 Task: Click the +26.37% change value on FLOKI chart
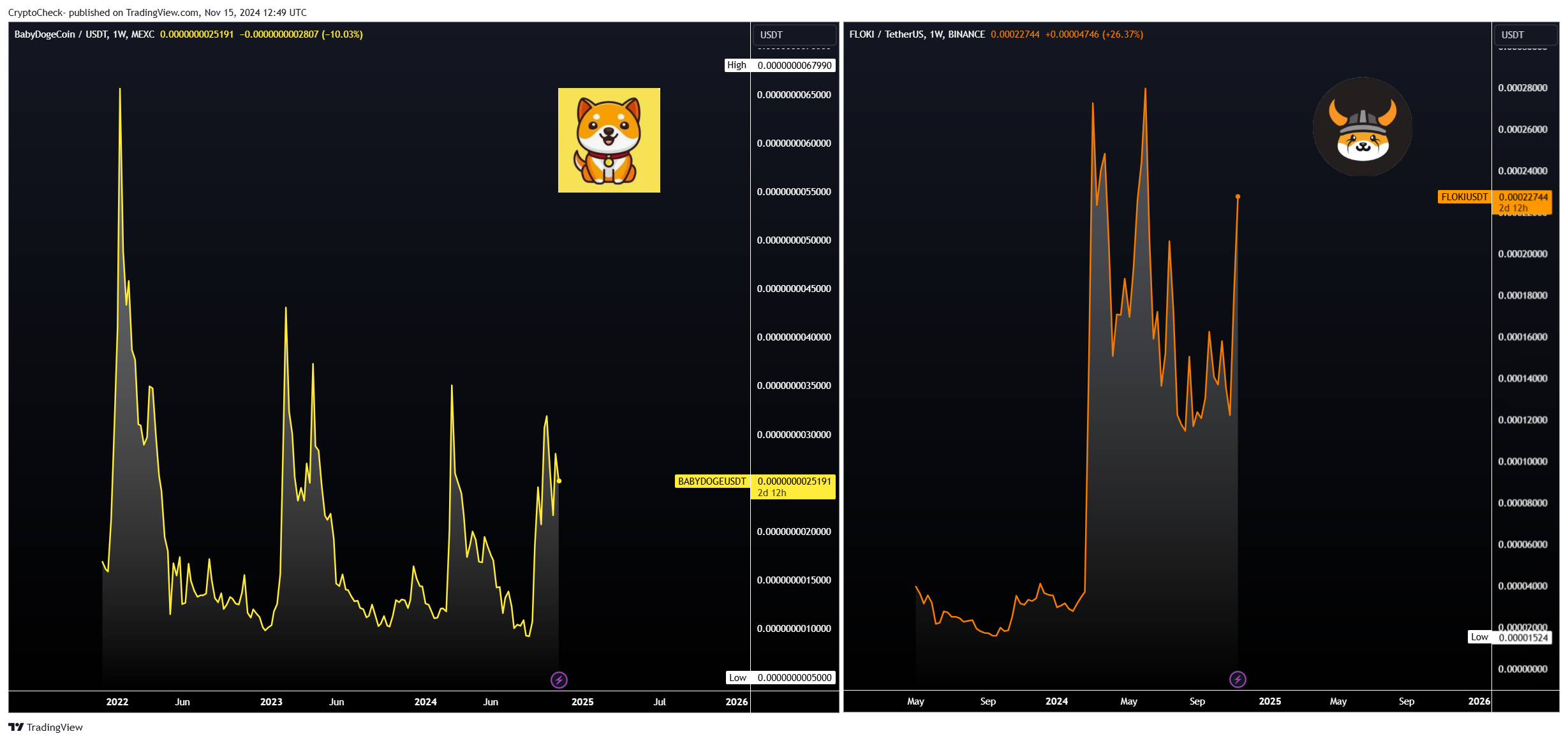pos(1123,34)
